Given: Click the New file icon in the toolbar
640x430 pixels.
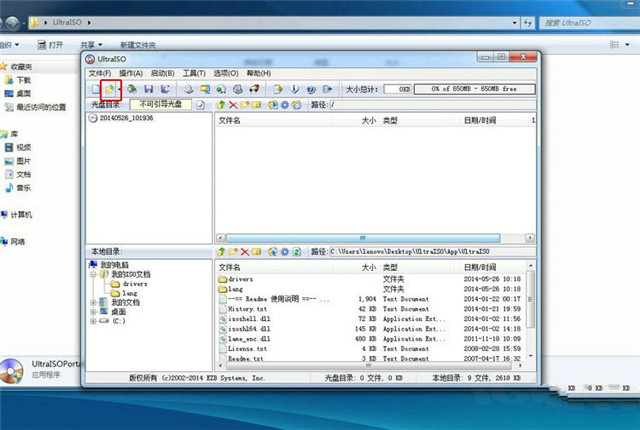Looking at the screenshot, I should click(96, 88).
